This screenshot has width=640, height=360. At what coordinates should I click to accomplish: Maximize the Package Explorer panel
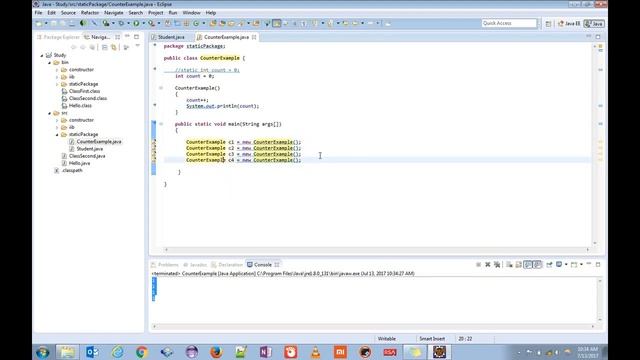tap(136, 37)
